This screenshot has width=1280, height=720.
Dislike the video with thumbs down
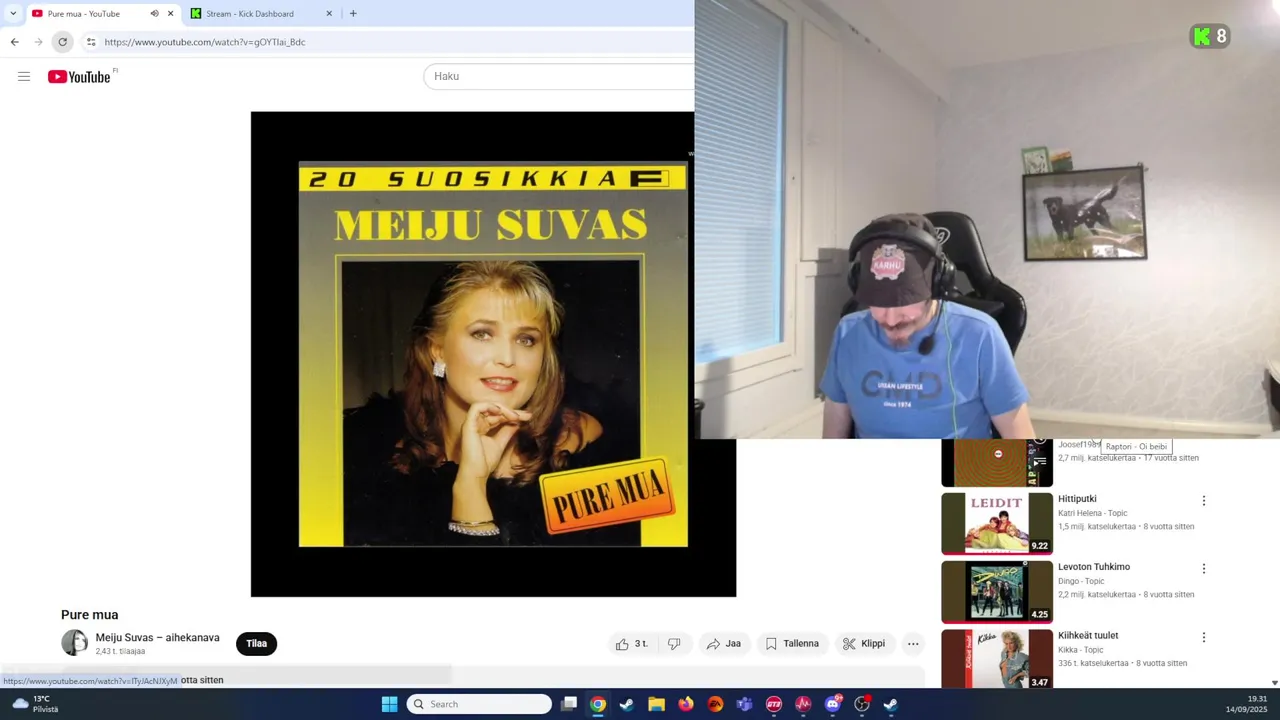tap(674, 644)
